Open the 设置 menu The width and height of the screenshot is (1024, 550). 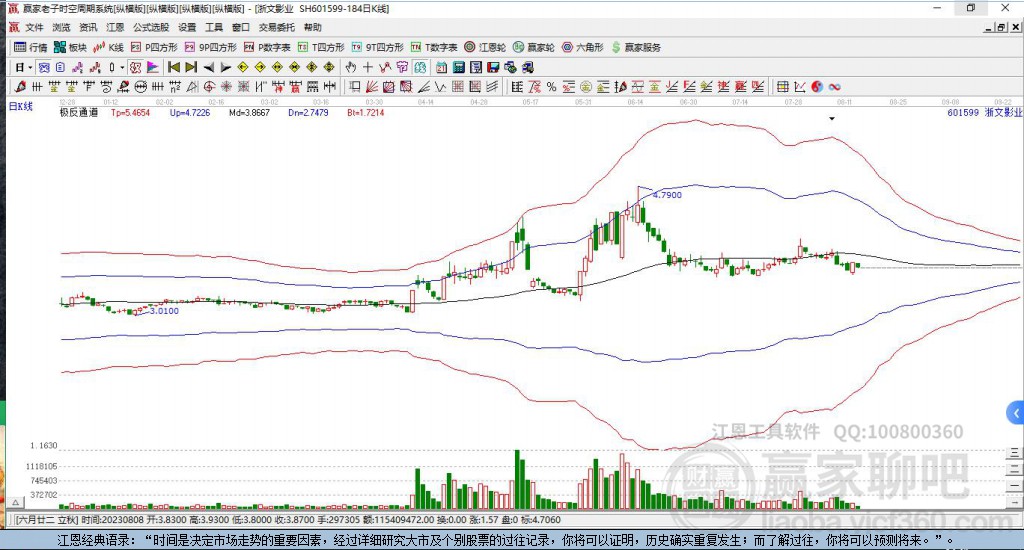[187, 27]
